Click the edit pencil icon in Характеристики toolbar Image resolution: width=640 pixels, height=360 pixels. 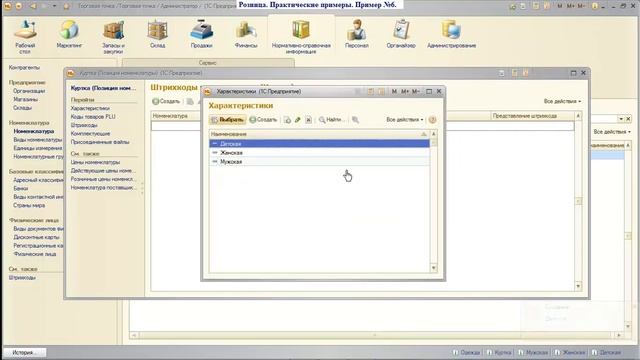tap(298, 120)
